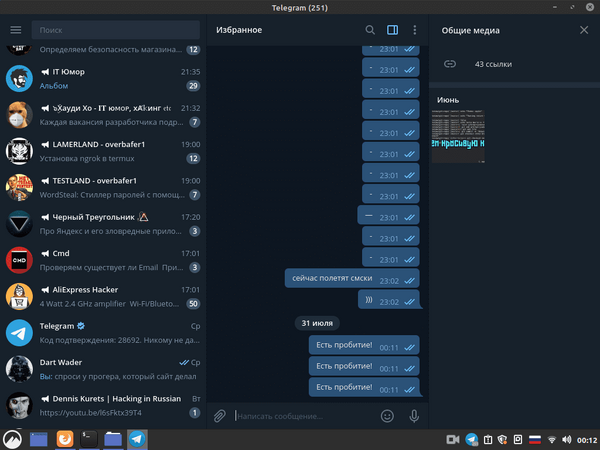Click the search field labeled Поиск
The image size is (600, 450).
(116, 30)
